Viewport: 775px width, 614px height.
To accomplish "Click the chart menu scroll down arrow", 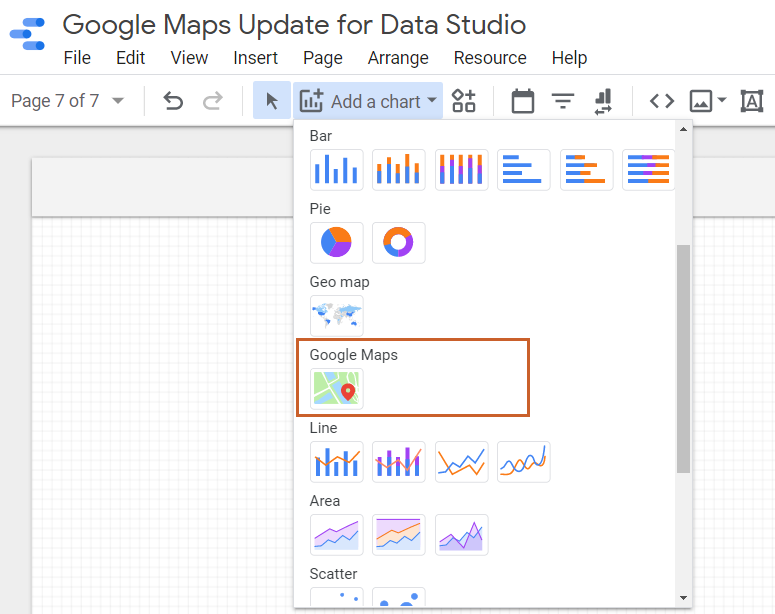I will [683, 598].
